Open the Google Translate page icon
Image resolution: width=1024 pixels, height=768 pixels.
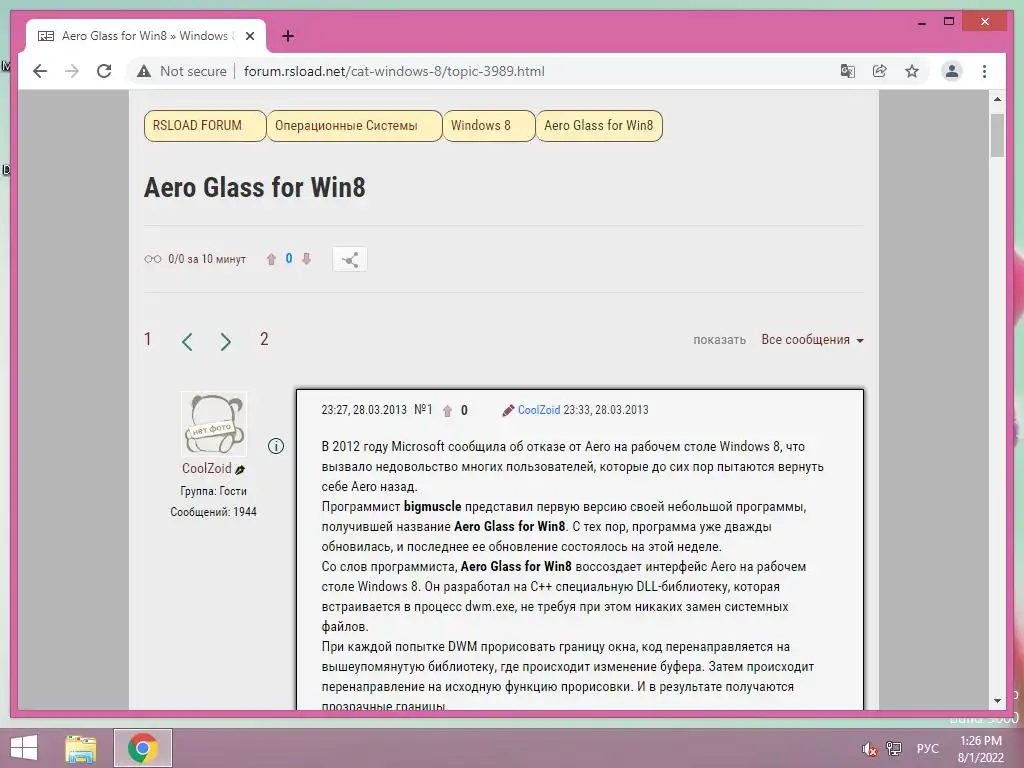click(848, 71)
